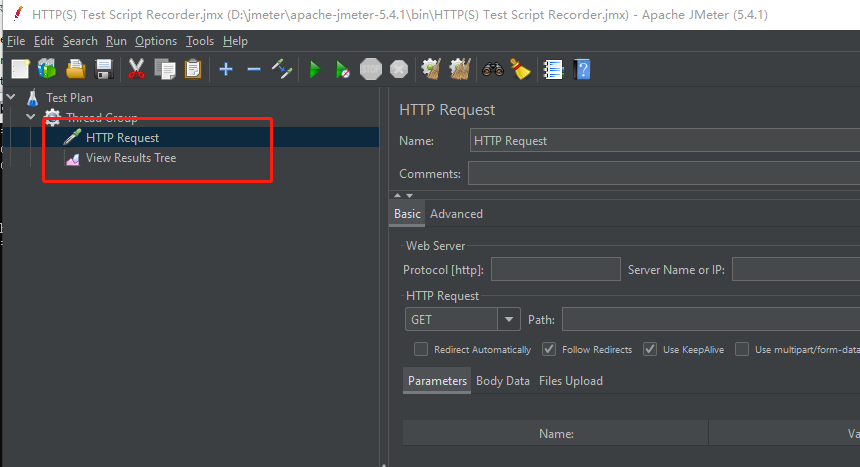This screenshot has height=467, width=860.
Task: Enable Redirect Automatically checkbox
Action: tap(421, 349)
